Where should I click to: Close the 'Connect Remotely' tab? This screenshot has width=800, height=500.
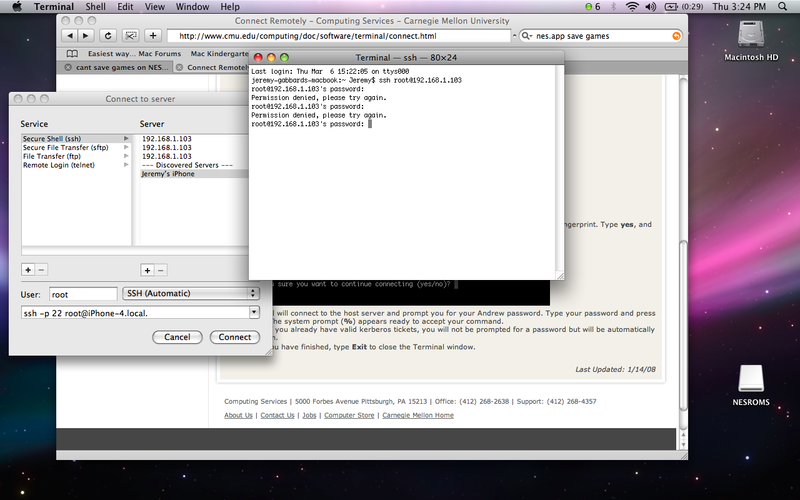(x=179, y=67)
